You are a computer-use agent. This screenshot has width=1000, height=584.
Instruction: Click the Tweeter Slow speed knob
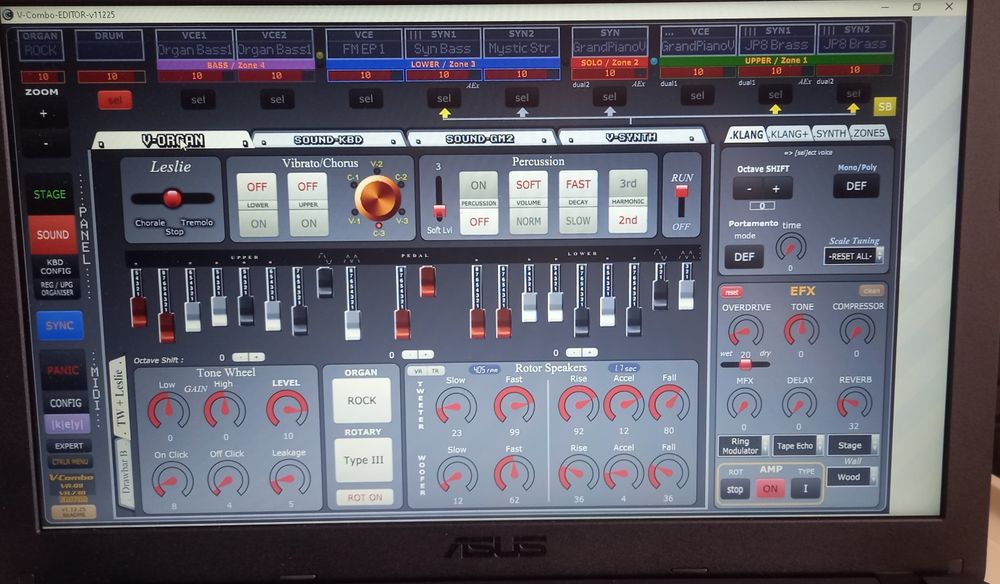pyautogui.click(x=456, y=406)
